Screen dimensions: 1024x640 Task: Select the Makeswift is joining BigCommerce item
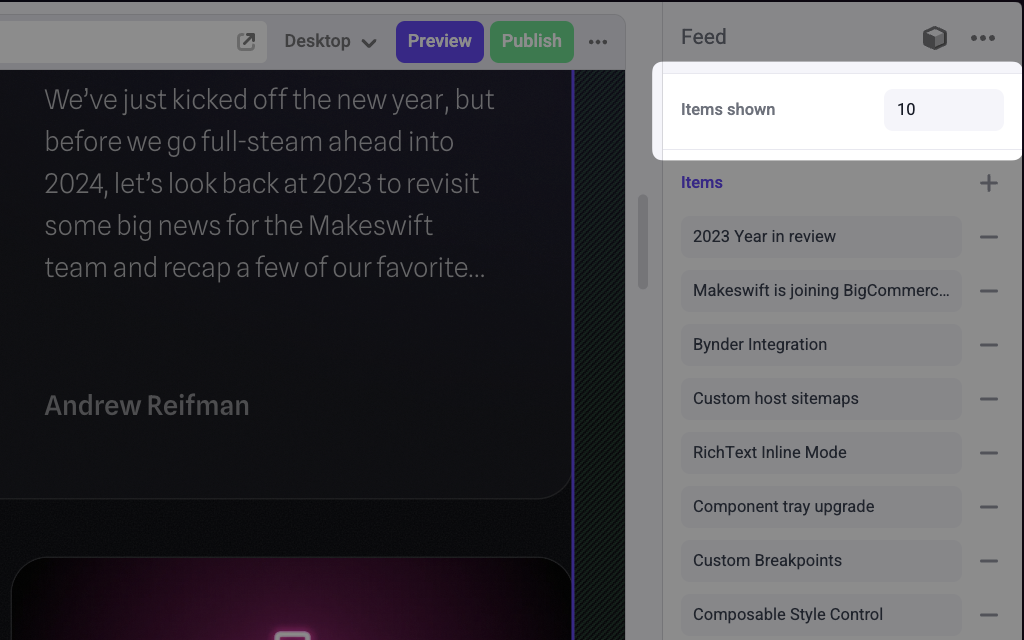coord(821,291)
